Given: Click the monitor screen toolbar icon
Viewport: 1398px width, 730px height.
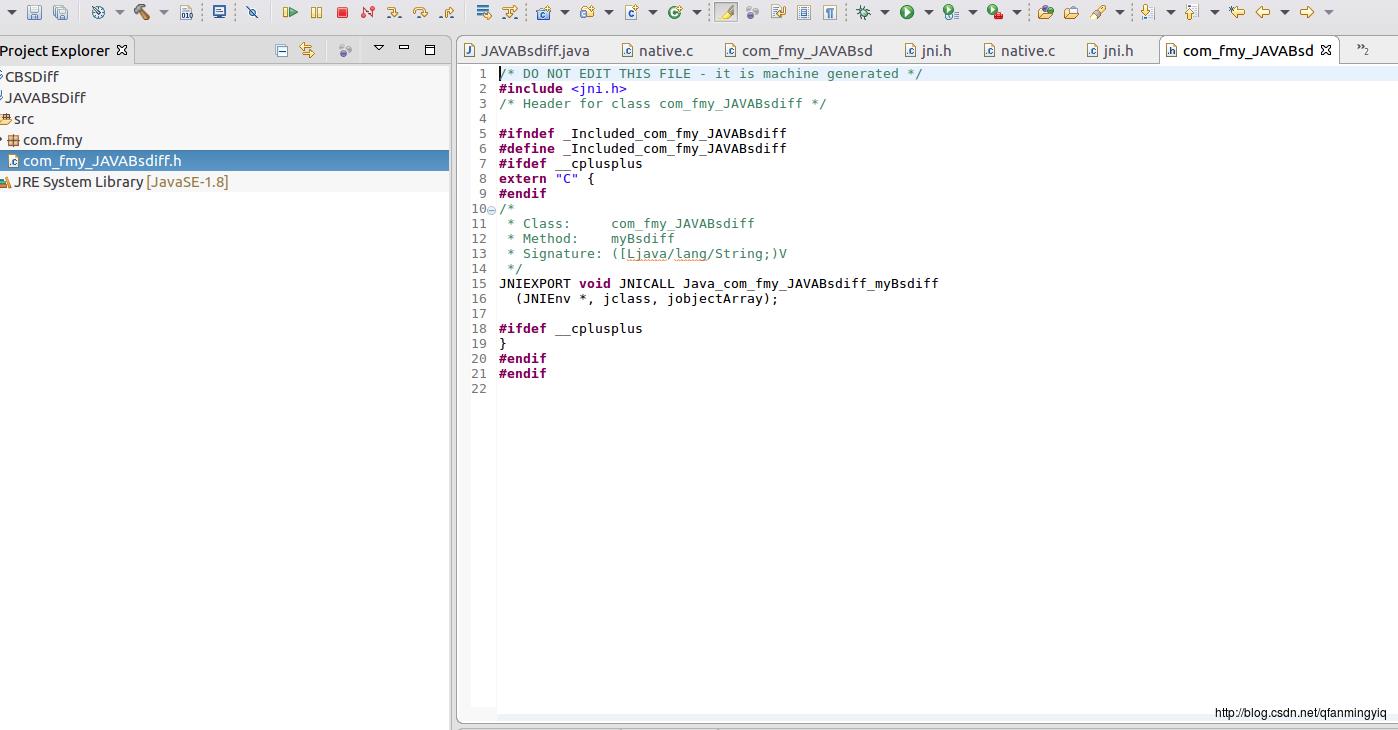Looking at the screenshot, I should [219, 11].
